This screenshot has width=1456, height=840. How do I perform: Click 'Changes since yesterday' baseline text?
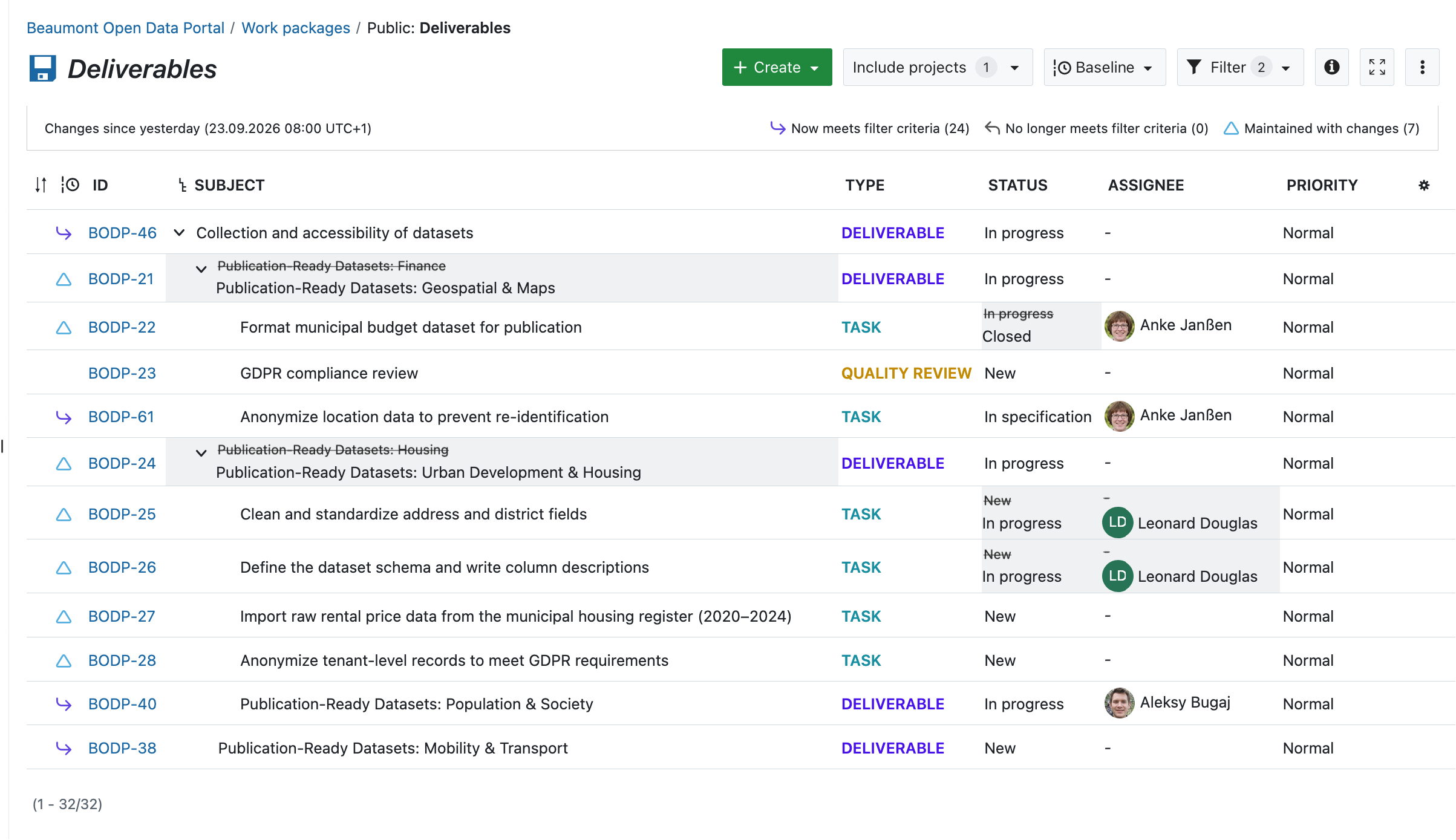(208, 128)
